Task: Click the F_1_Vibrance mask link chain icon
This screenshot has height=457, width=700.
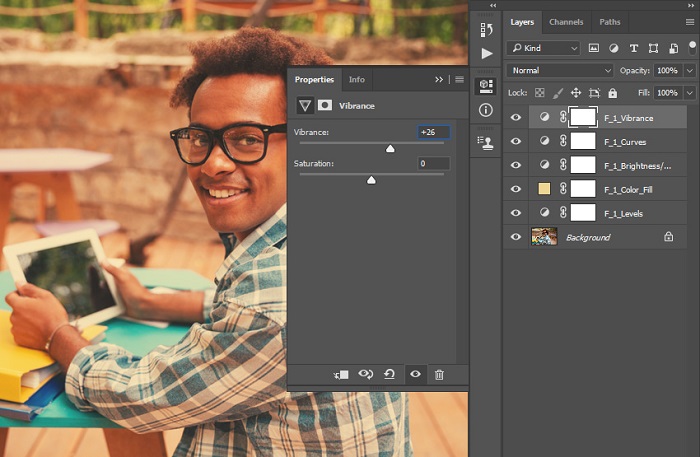Action: point(563,117)
